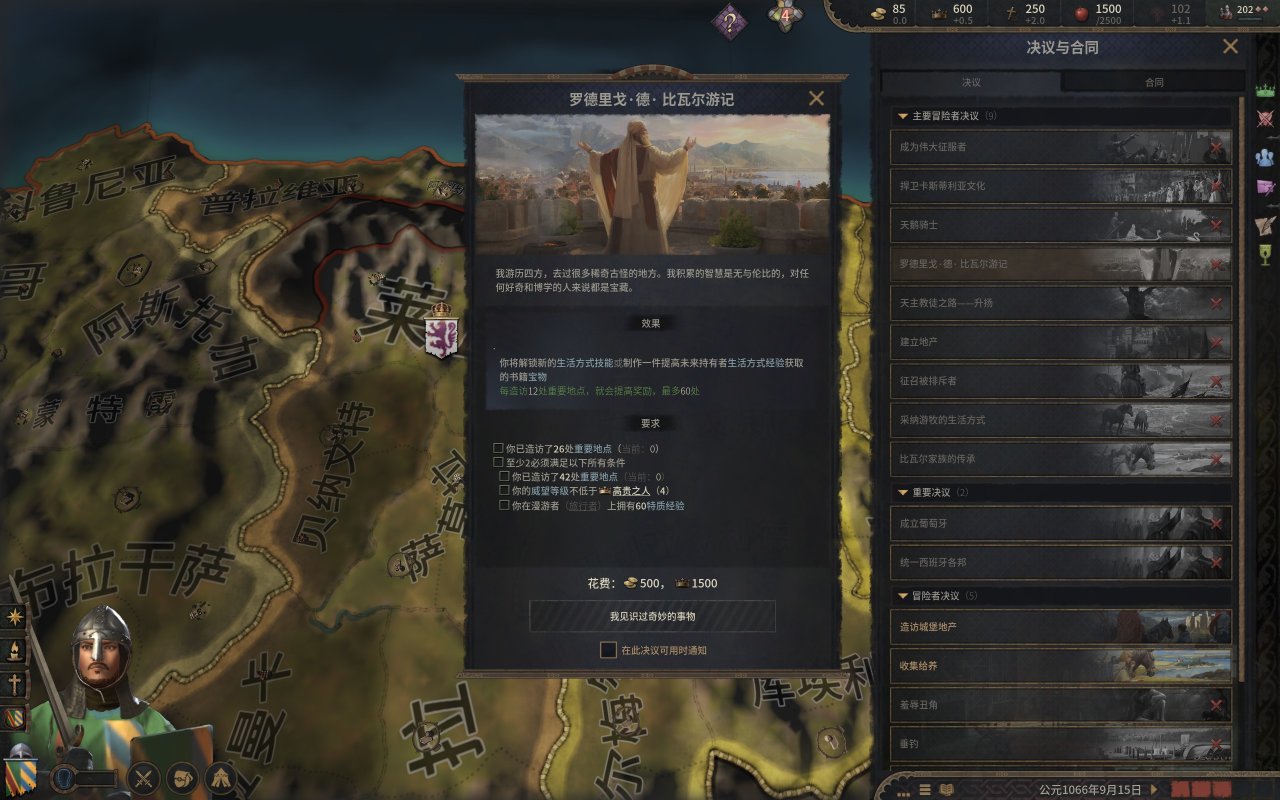Select the 决议 tab
The height and width of the screenshot is (800, 1280).
pos(971,82)
